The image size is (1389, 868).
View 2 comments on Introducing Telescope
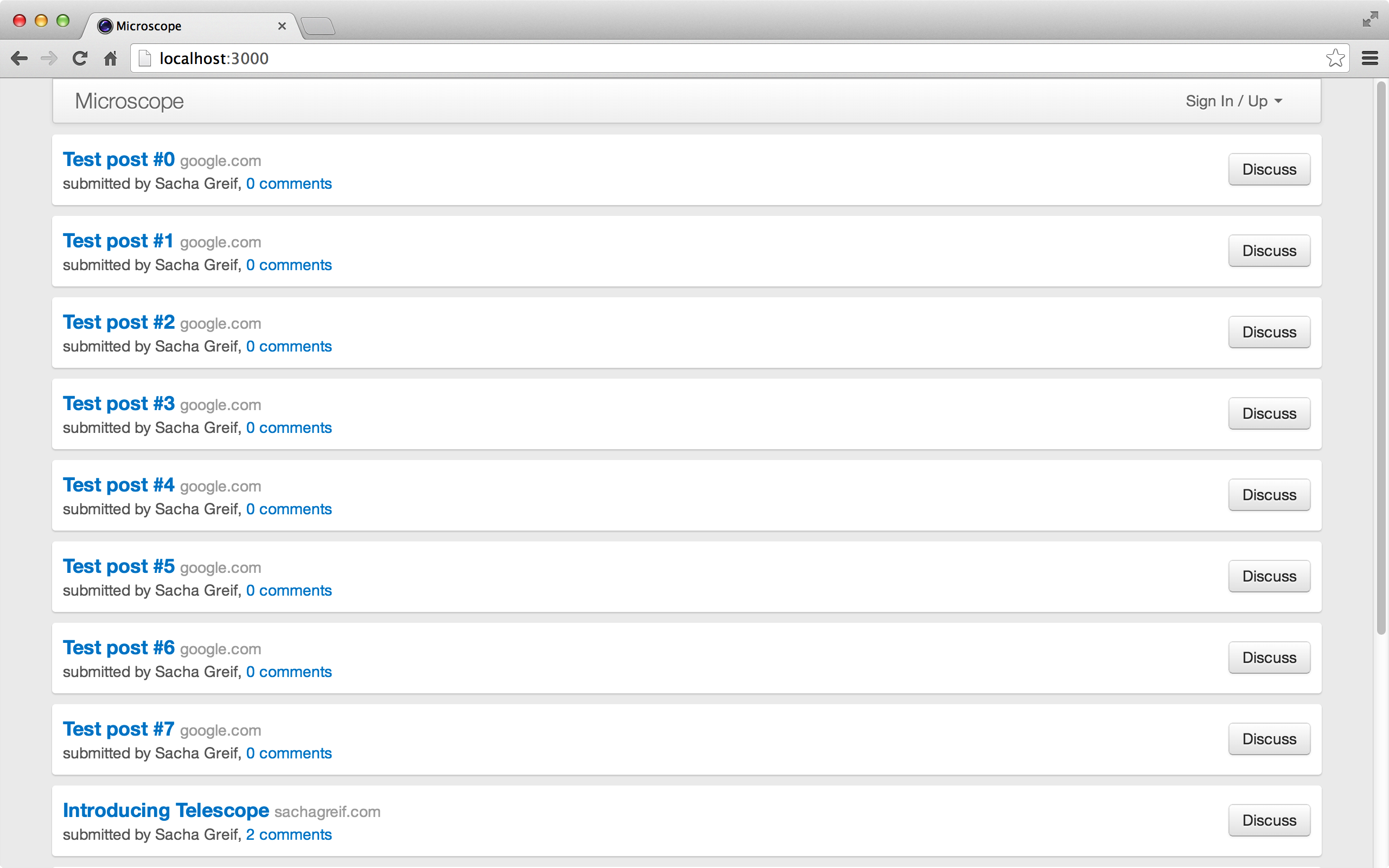[289, 835]
